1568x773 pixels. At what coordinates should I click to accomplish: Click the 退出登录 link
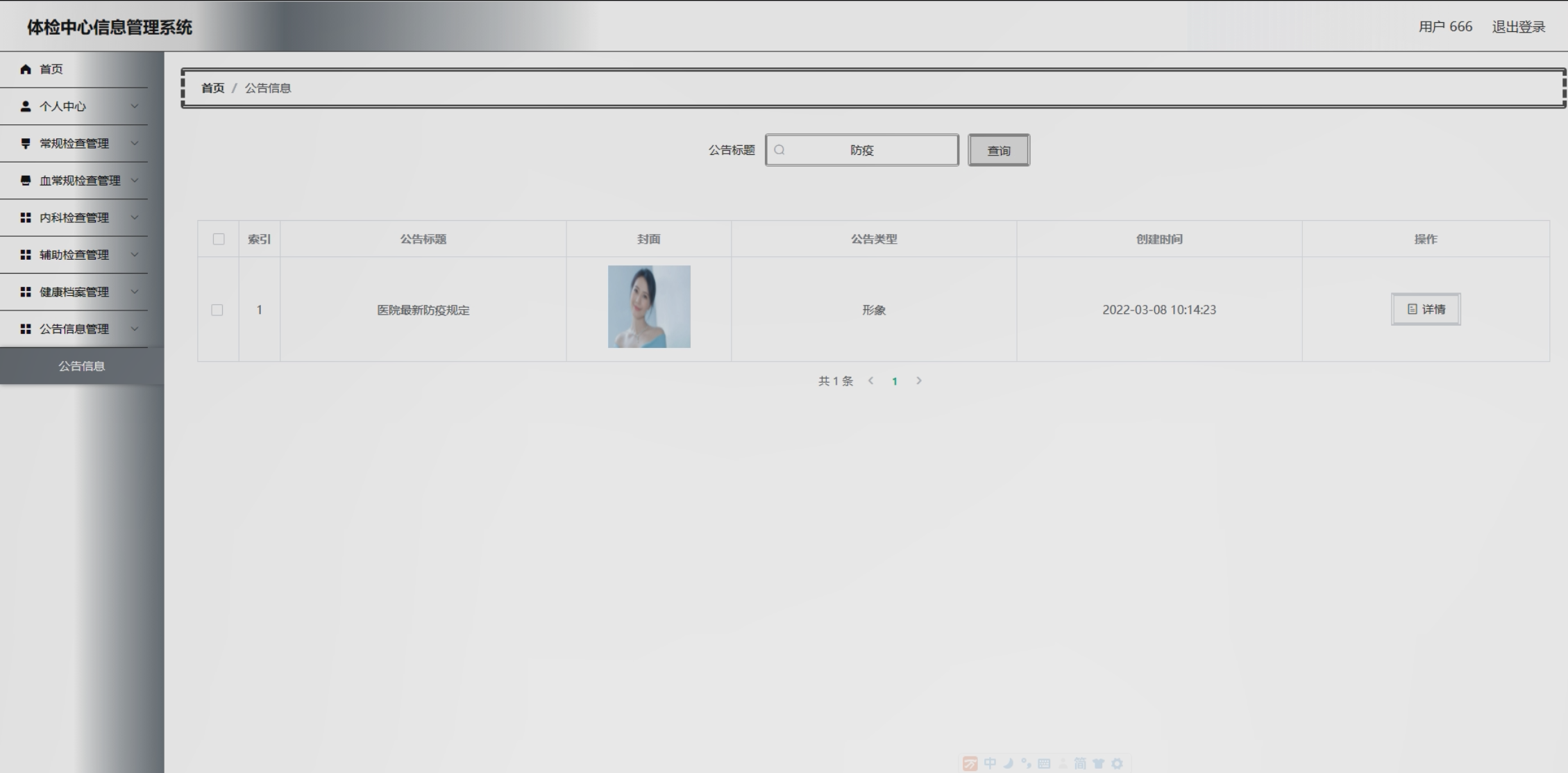[x=1519, y=26]
